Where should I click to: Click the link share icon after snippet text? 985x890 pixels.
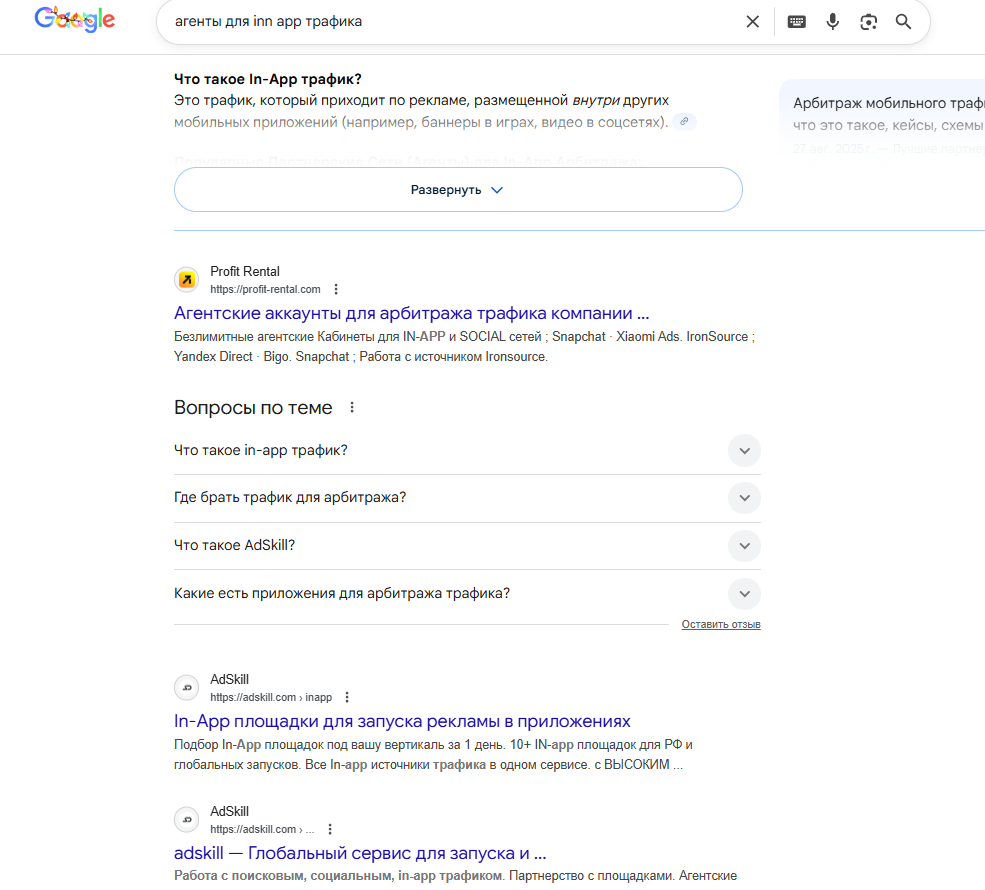pyautogui.click(x=684, y=121)
